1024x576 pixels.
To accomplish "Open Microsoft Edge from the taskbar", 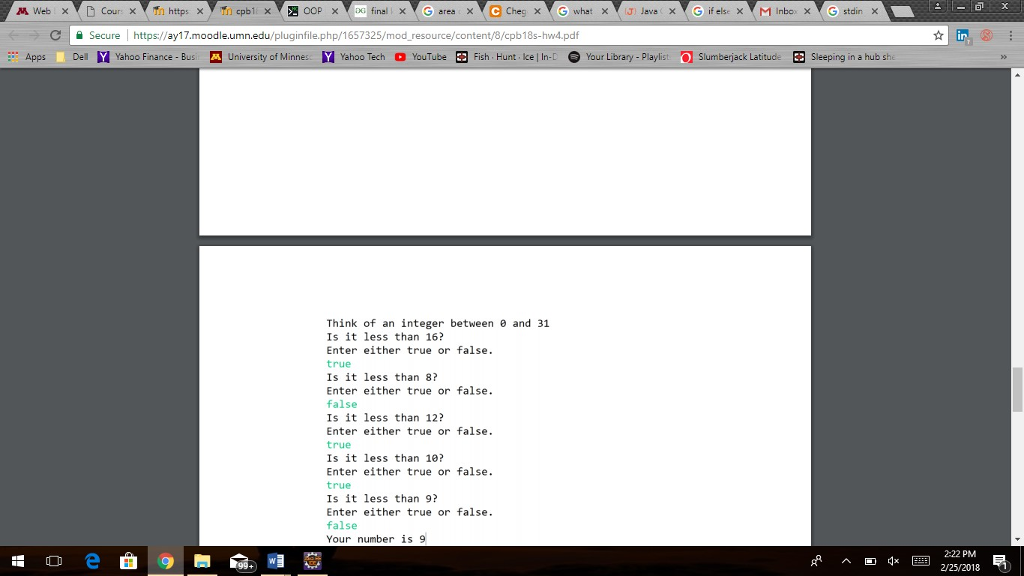I will coord(92,561).
